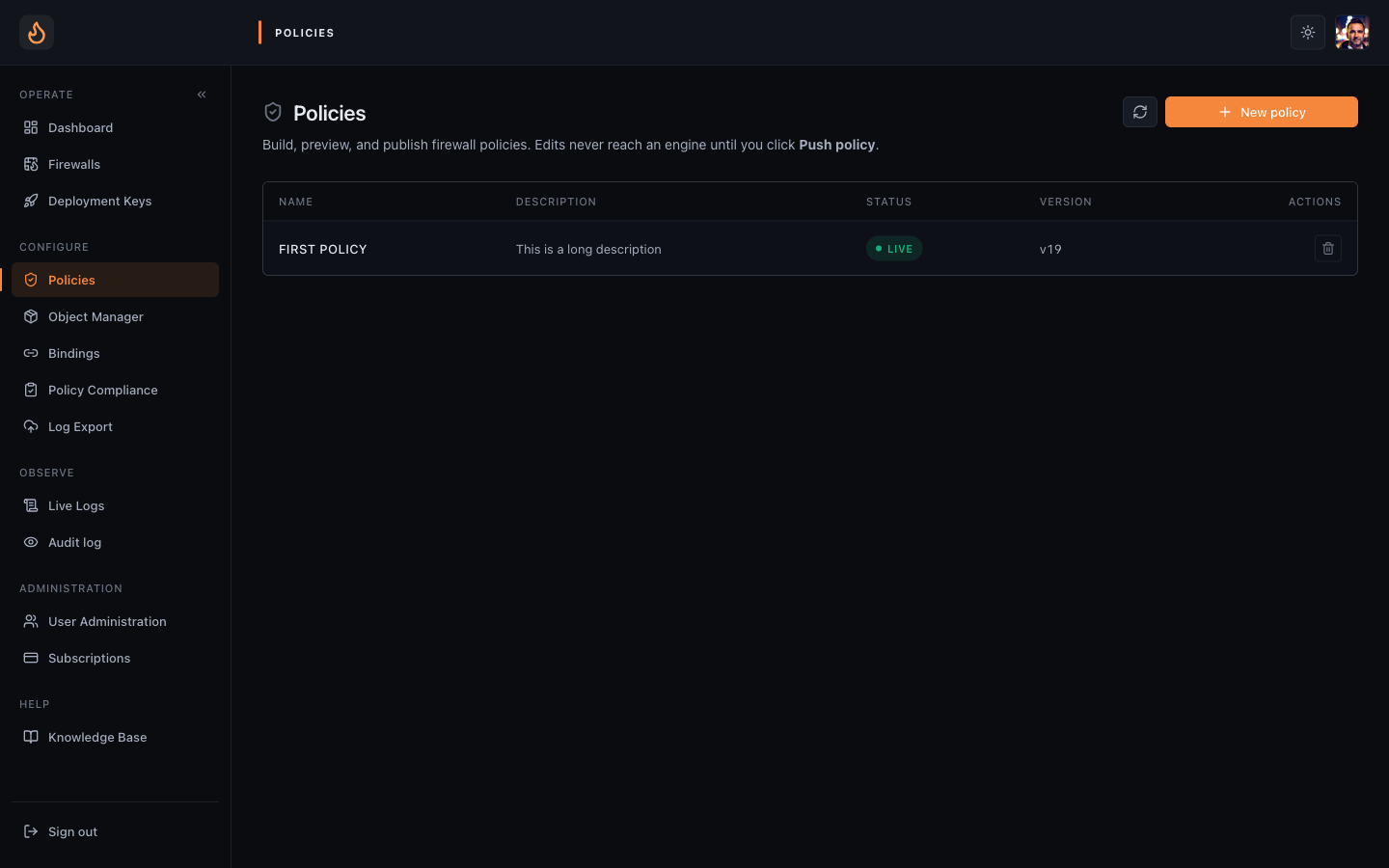The image size is (1389, 868).
Task: Click the Object Manager cube icon
Action: [x=31, y=316]
